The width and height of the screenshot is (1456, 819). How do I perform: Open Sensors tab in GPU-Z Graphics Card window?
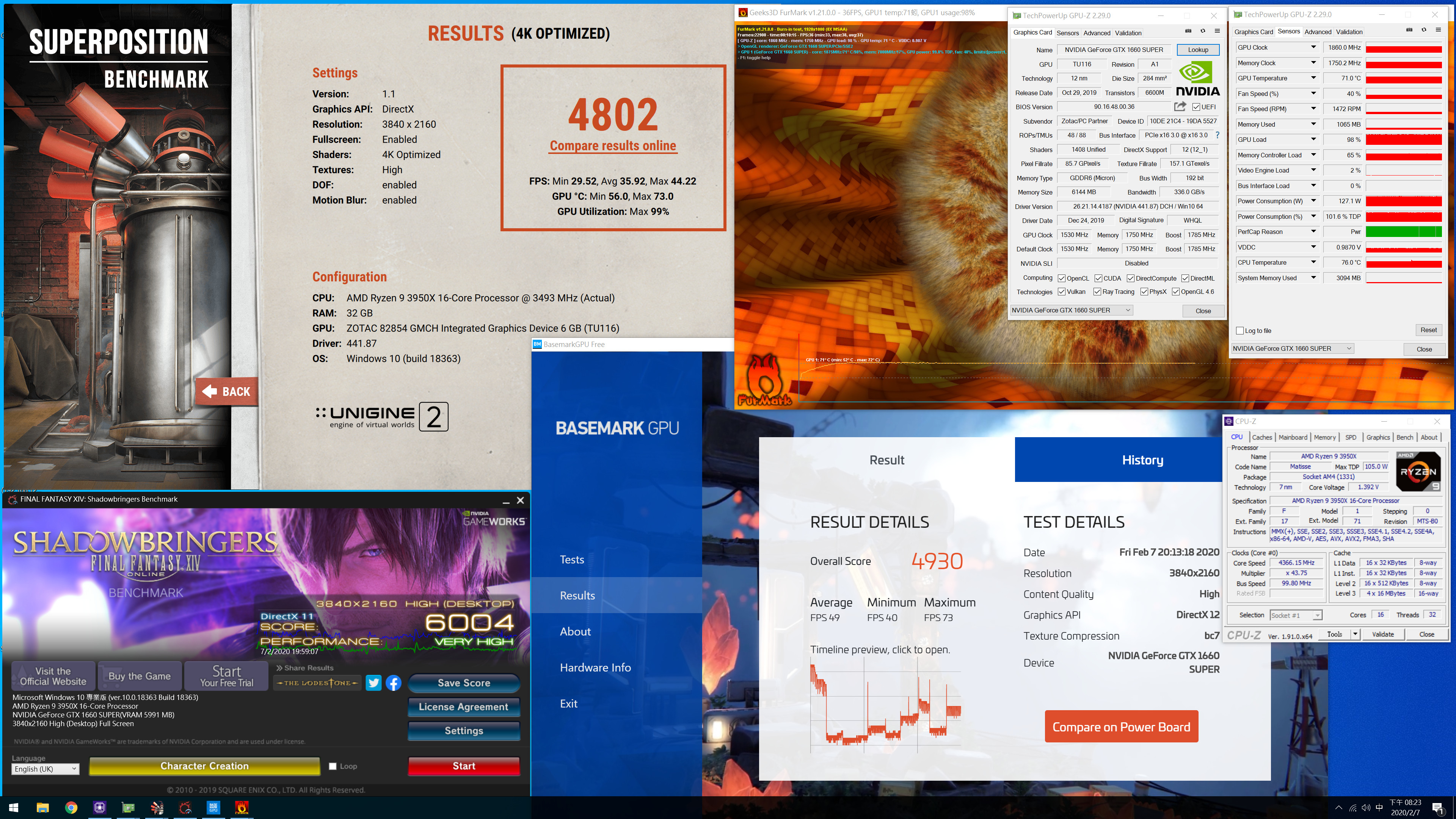[1068, 33]
